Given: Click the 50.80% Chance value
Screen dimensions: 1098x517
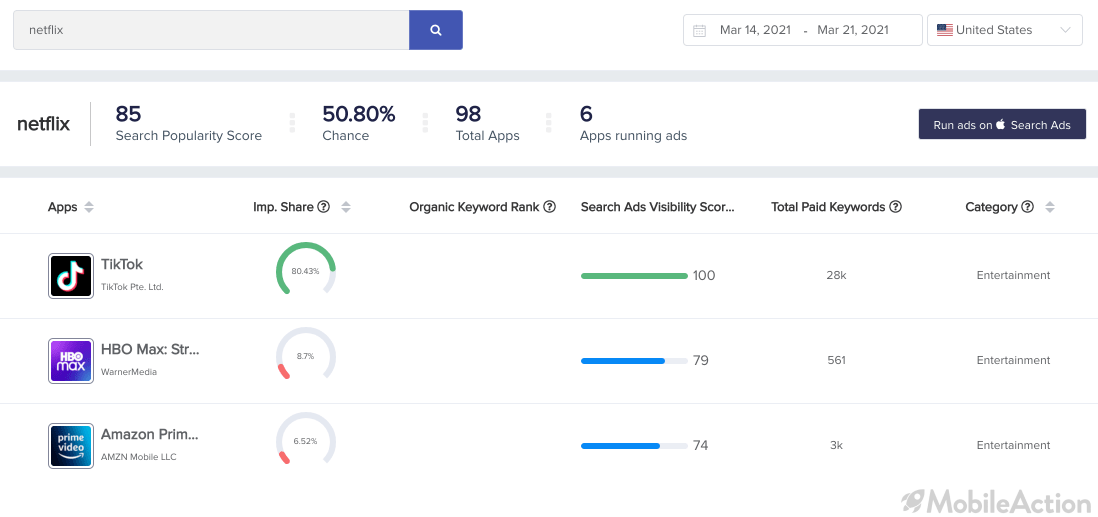Looking at the screenshot, I should 359,113.
